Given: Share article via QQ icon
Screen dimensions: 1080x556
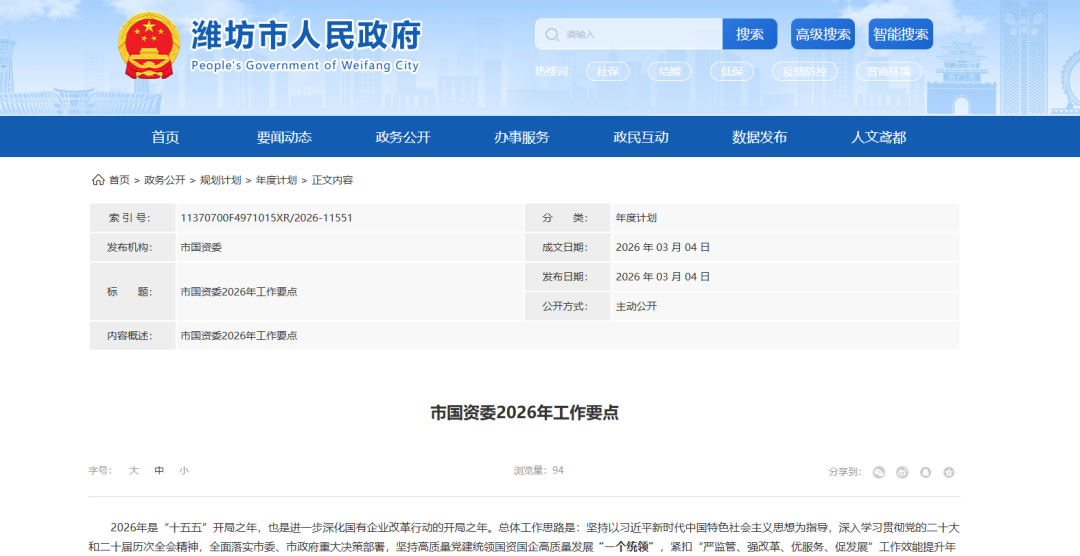Looking at the screenshot, I should (925, 472).
